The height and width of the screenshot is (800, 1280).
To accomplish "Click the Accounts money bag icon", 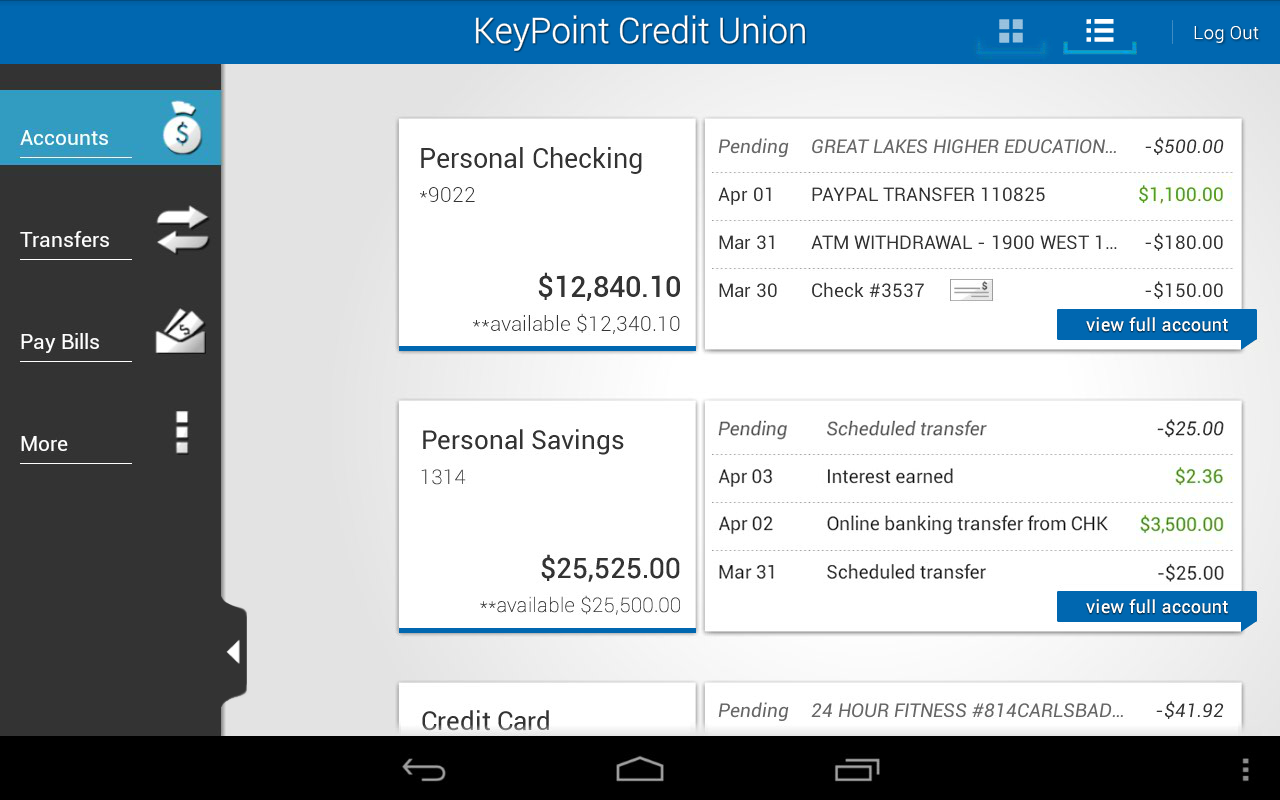I will pos(182,128).
